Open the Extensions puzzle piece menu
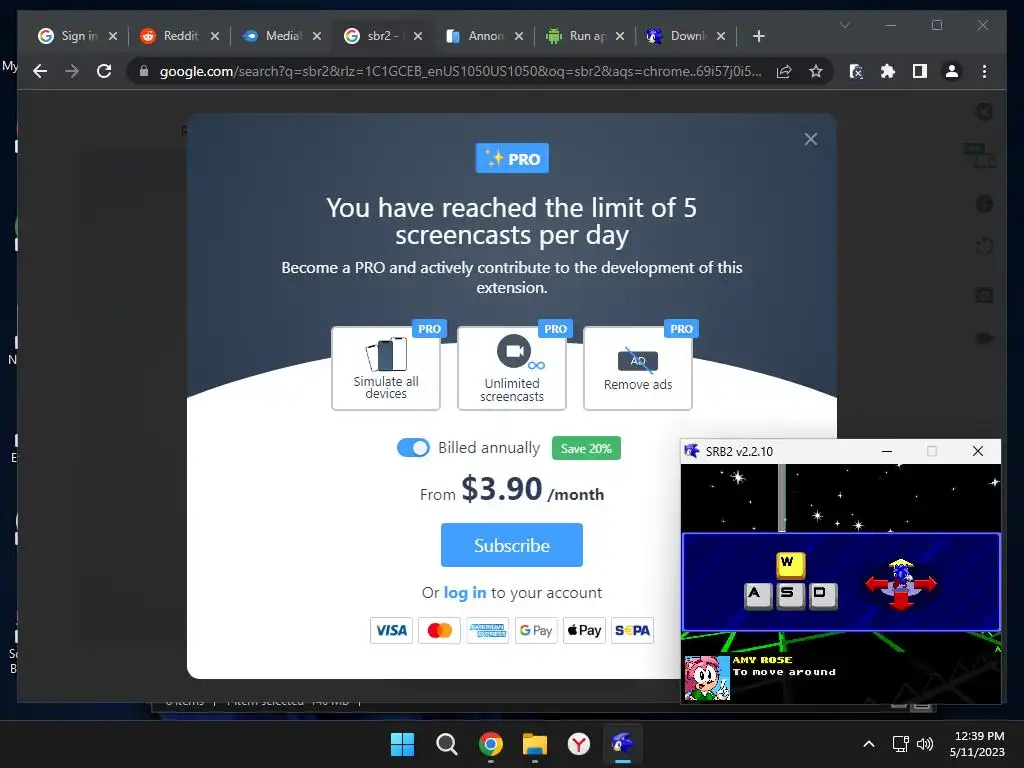Screen dimensions: 1024x768 pyautogui.click(x=888, y=71)
